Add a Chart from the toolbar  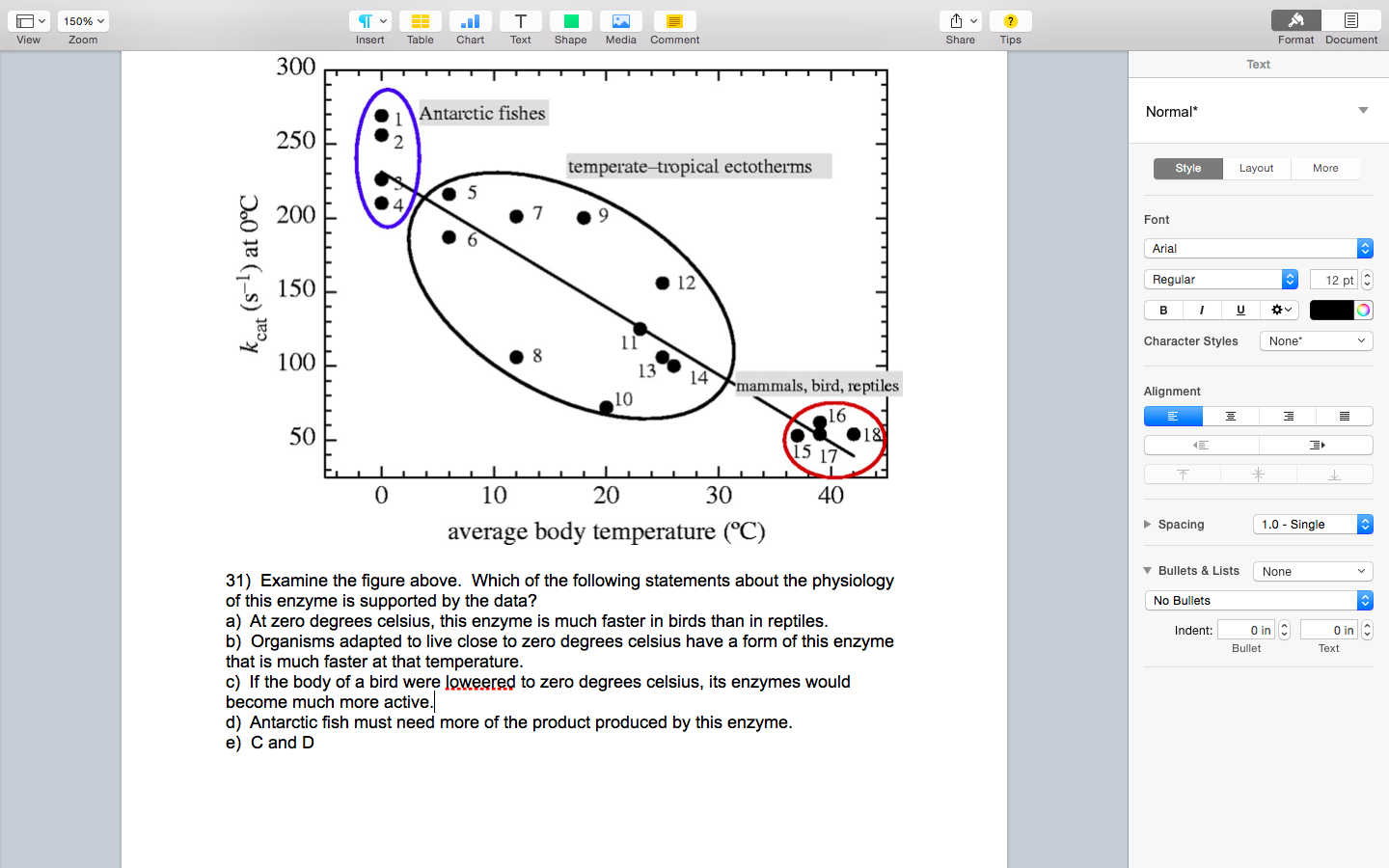(x=470, y=21)
